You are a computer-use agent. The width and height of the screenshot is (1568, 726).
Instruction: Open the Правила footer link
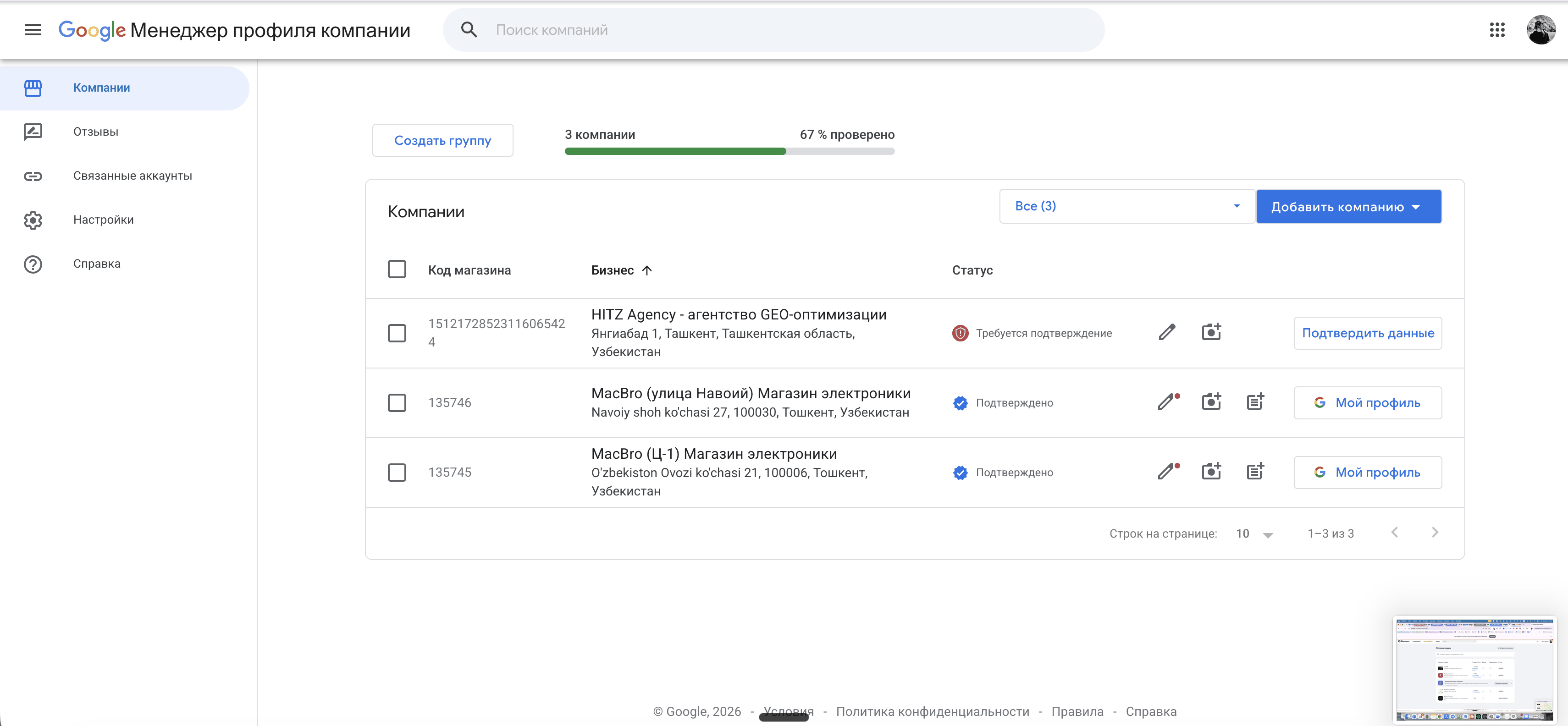1077,711
